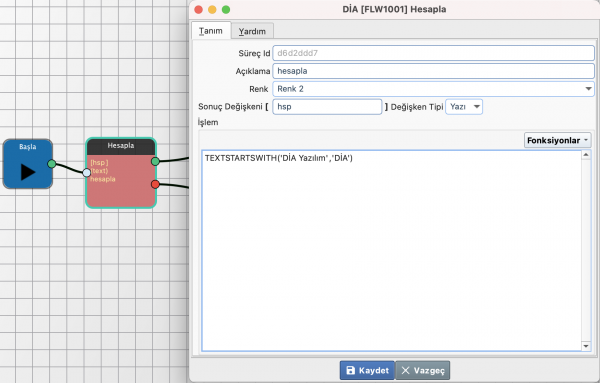Click green output port of Başla node
Image resolution: width=600 pixels, height=383 pixels.
pyautogui.click(x=52, y=164)
